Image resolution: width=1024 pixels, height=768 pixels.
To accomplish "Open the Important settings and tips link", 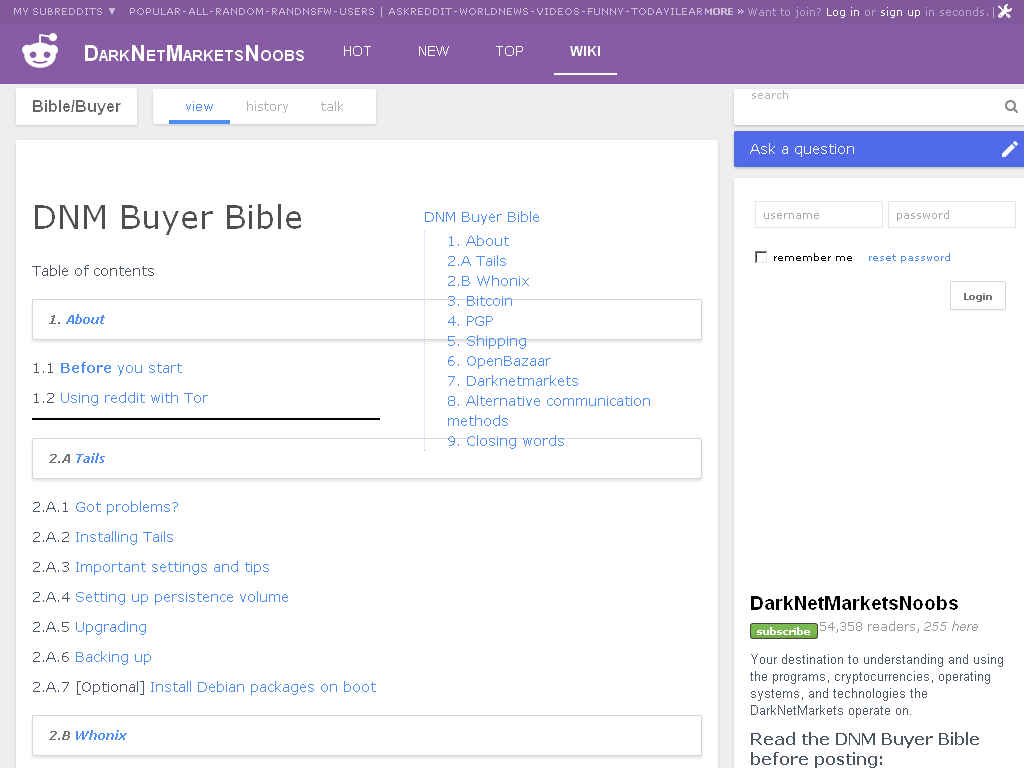I will (x=172, y=568).
